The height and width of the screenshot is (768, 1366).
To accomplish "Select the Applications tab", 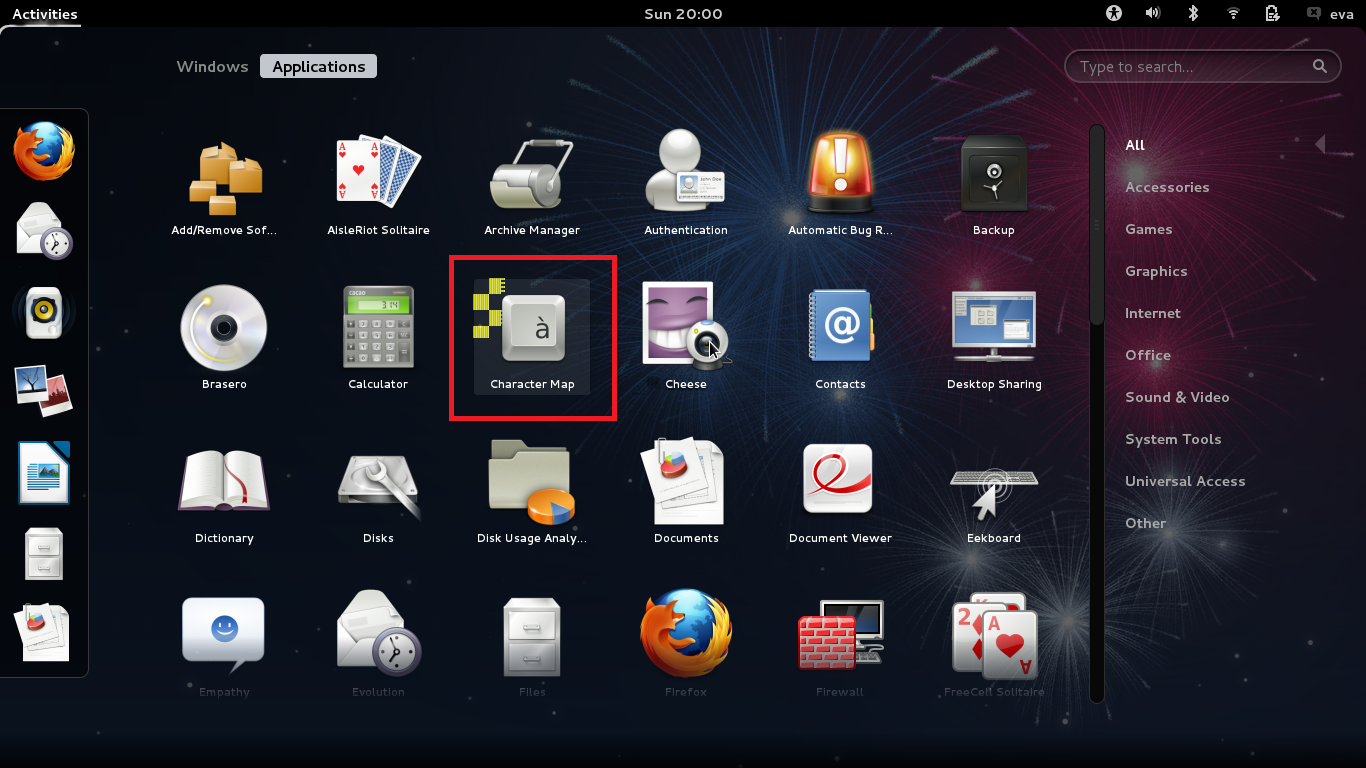I will click(x=319, y=67).
